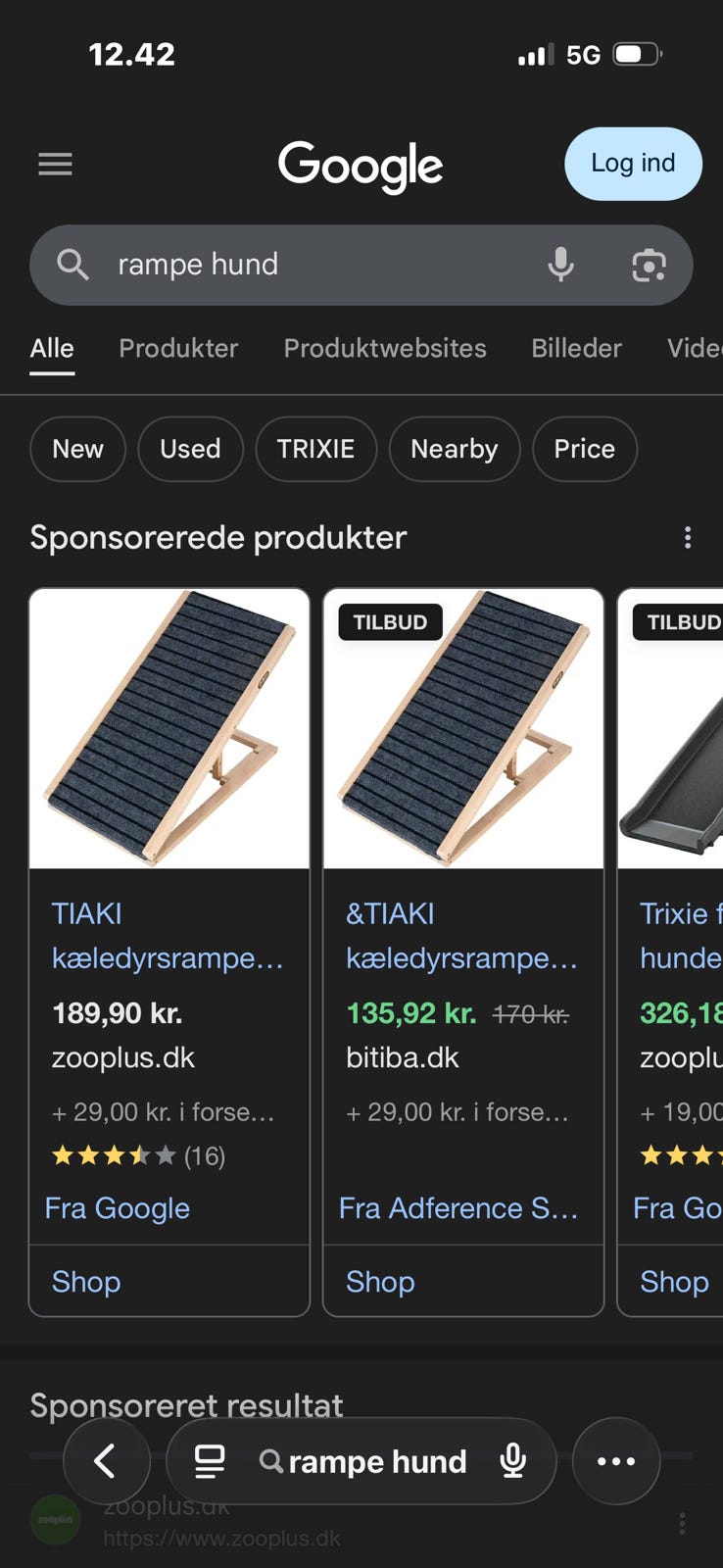Open Shop link under bitiba.dk product

[x=380, y=1282]
